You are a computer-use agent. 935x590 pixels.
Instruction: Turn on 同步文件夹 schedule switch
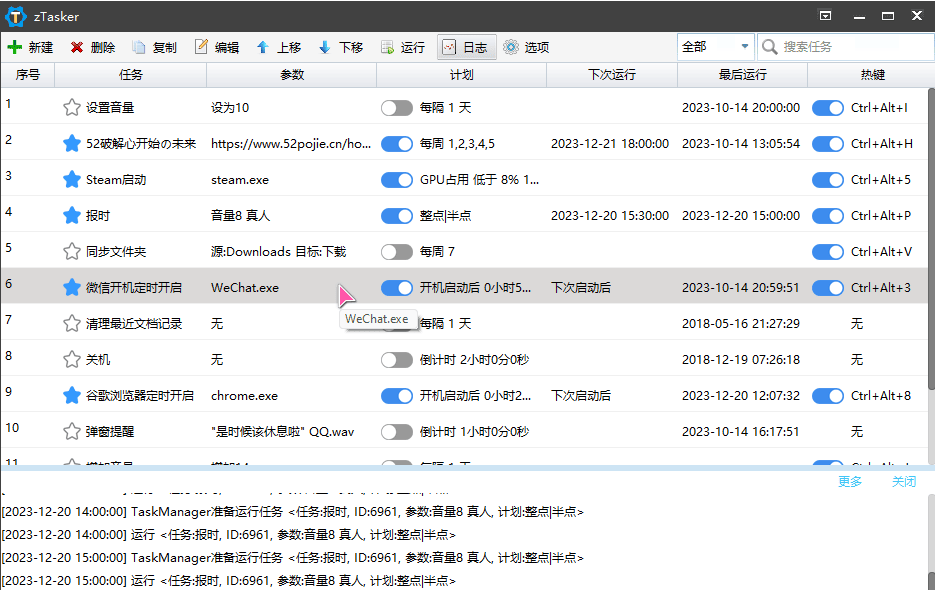click(397, 251)
